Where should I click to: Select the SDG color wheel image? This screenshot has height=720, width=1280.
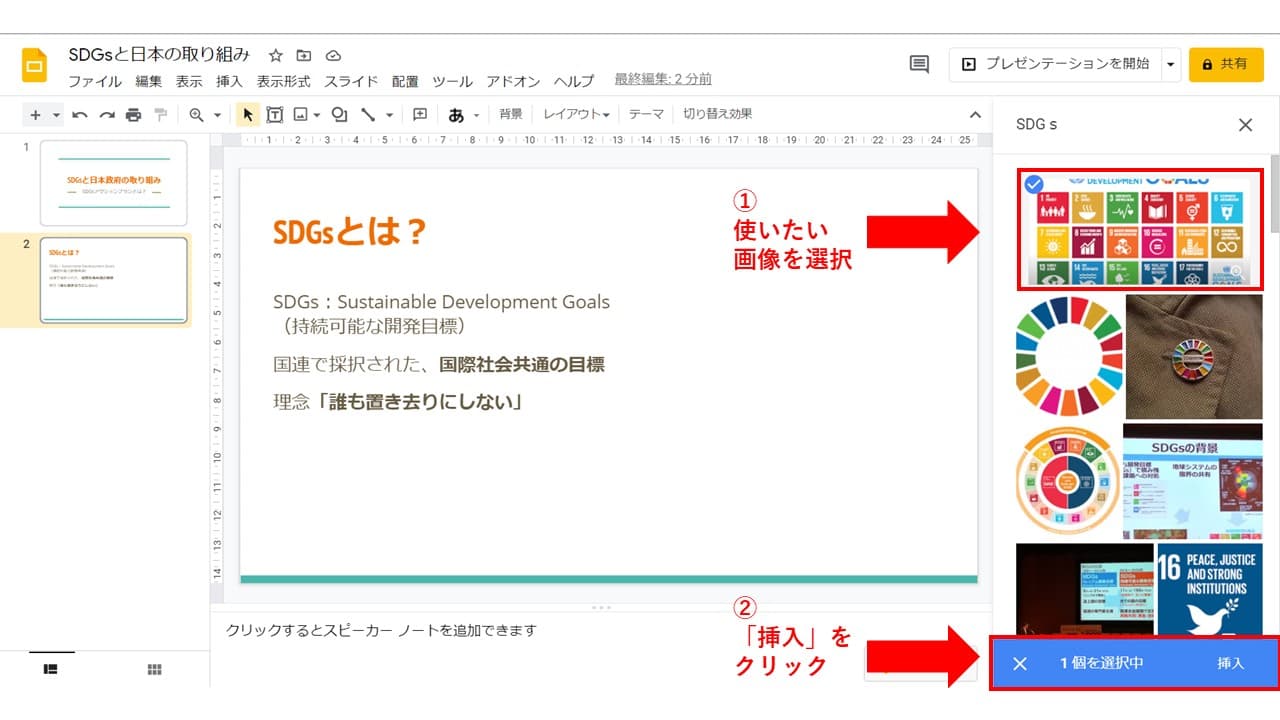tap(1068, 356)
